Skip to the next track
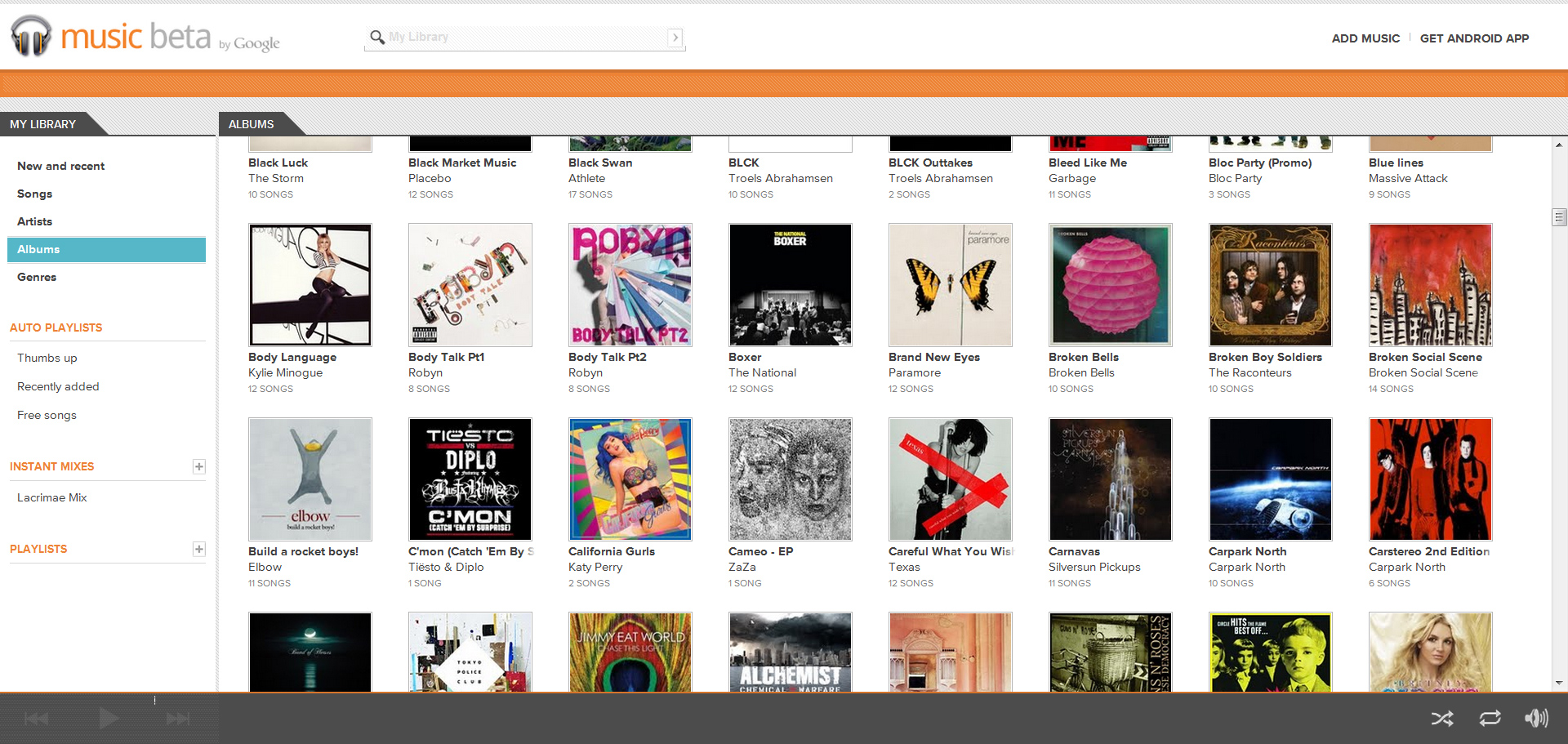Viewport: 1568px width, 744px height. tap(178, 719)
